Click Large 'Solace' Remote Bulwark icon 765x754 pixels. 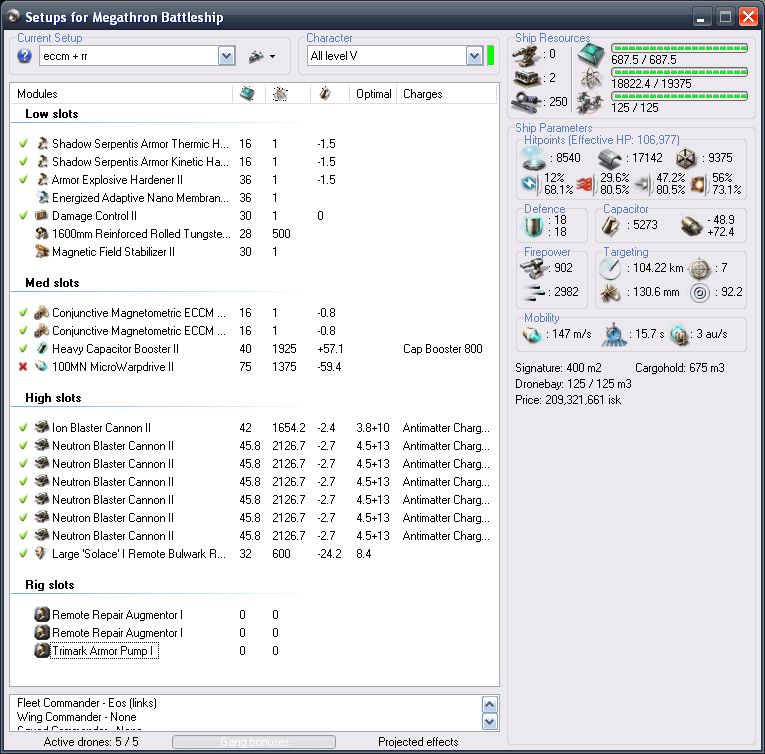pyautogui.click(x=42, y=553)
